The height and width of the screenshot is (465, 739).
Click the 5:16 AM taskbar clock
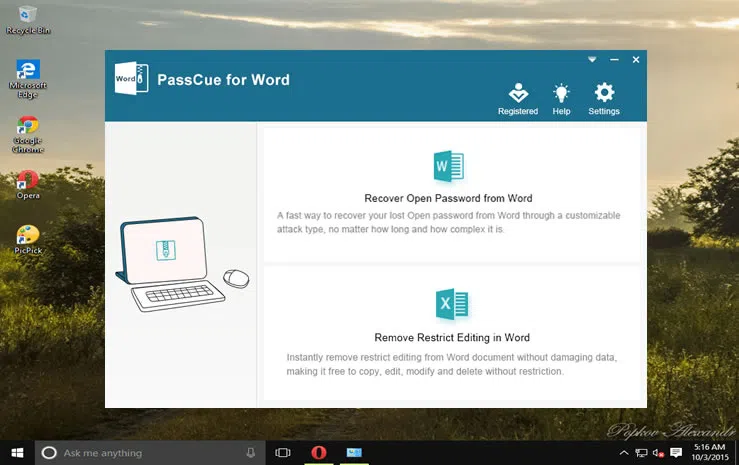[x=710, y=452]
